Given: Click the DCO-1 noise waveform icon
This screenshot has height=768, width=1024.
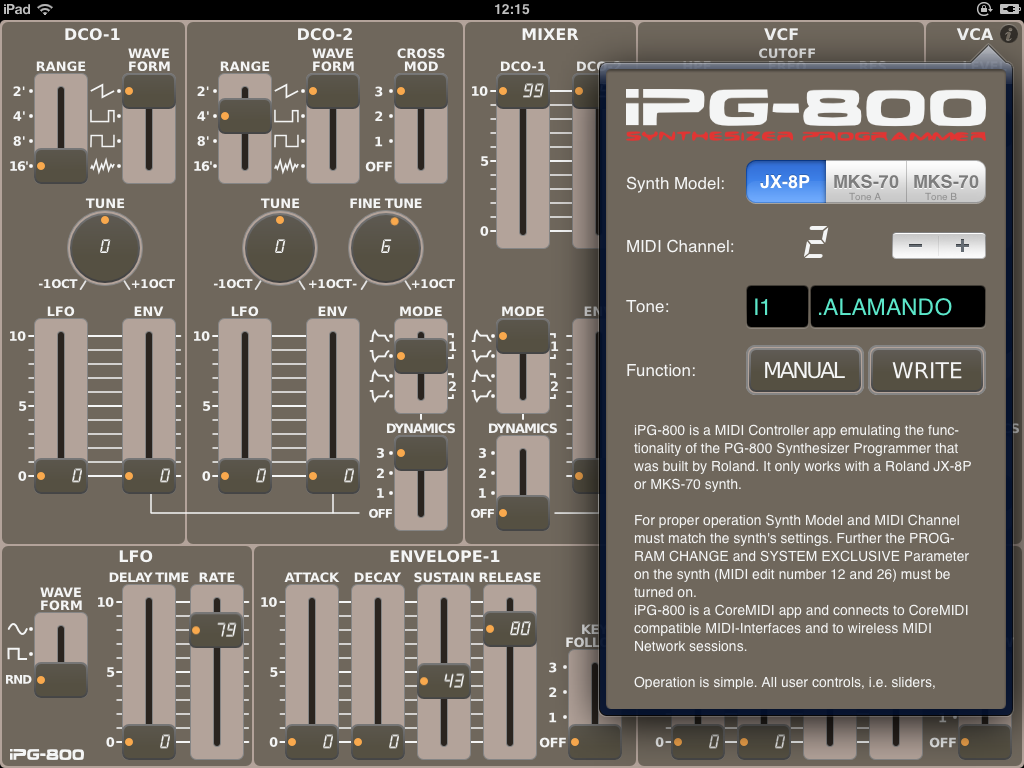Looking at the screenshot, I should pyautogui.click(x=103, y=166).
